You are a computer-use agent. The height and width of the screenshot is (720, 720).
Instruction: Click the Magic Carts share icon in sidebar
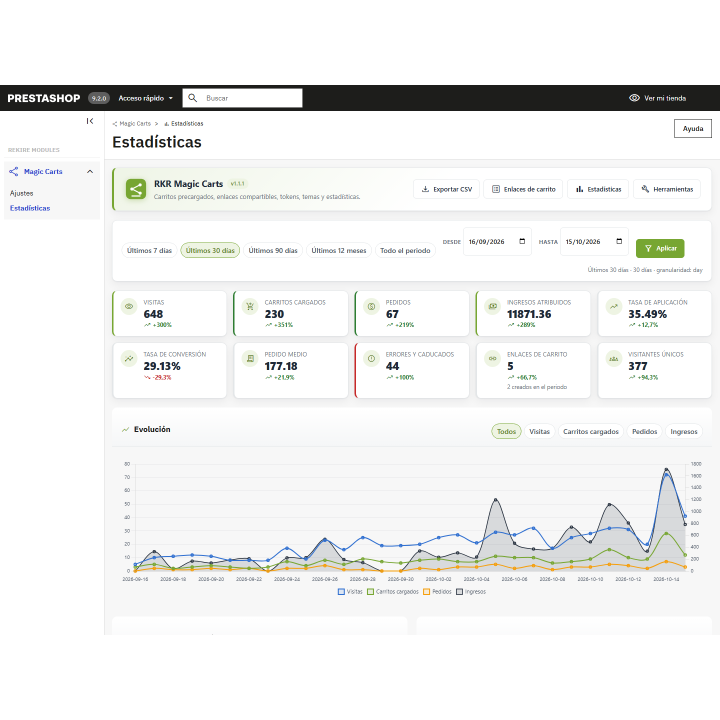pyautogui.click(x=14, y=171)
